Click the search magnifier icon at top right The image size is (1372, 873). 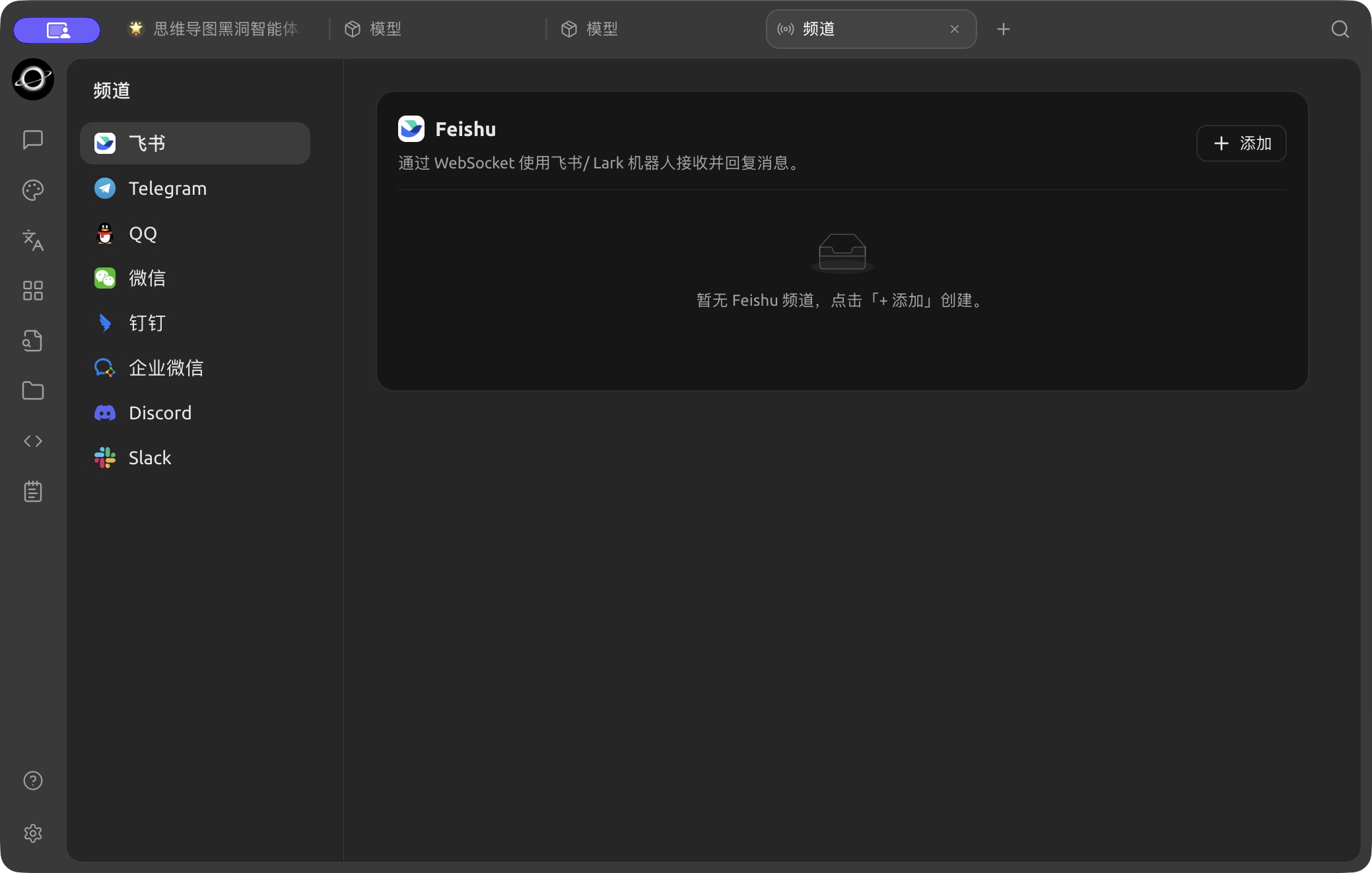1340,29
